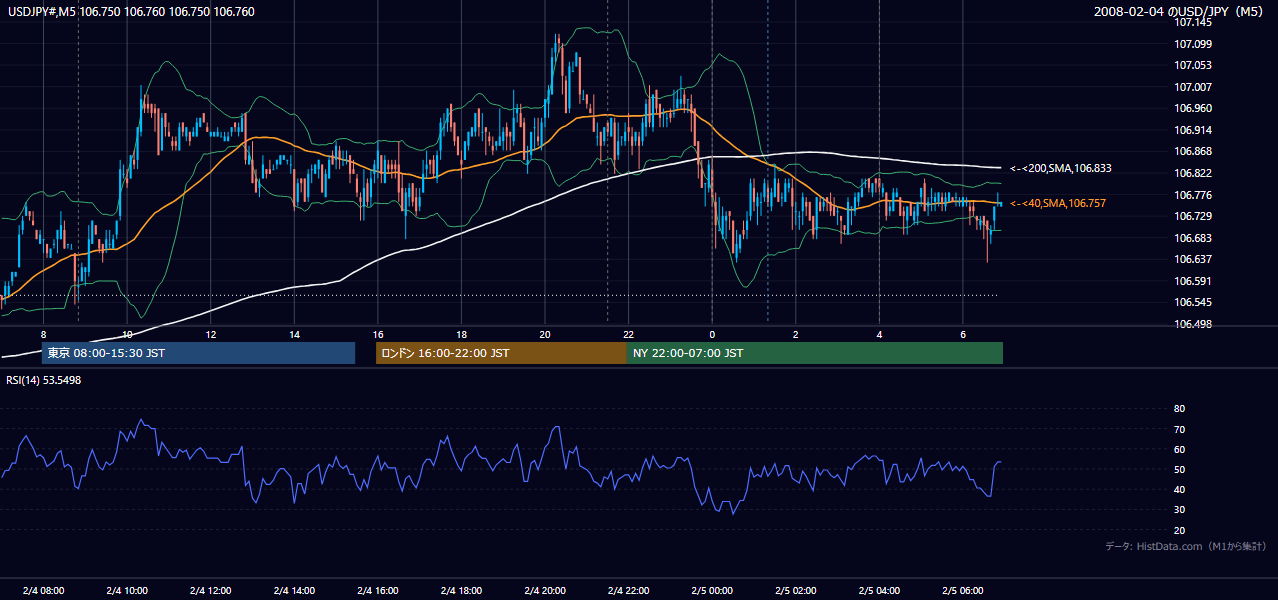This screenshot has height=600, width=1278.
Task: Click price level 106.868 on the axis
Action: point(1193,152)
